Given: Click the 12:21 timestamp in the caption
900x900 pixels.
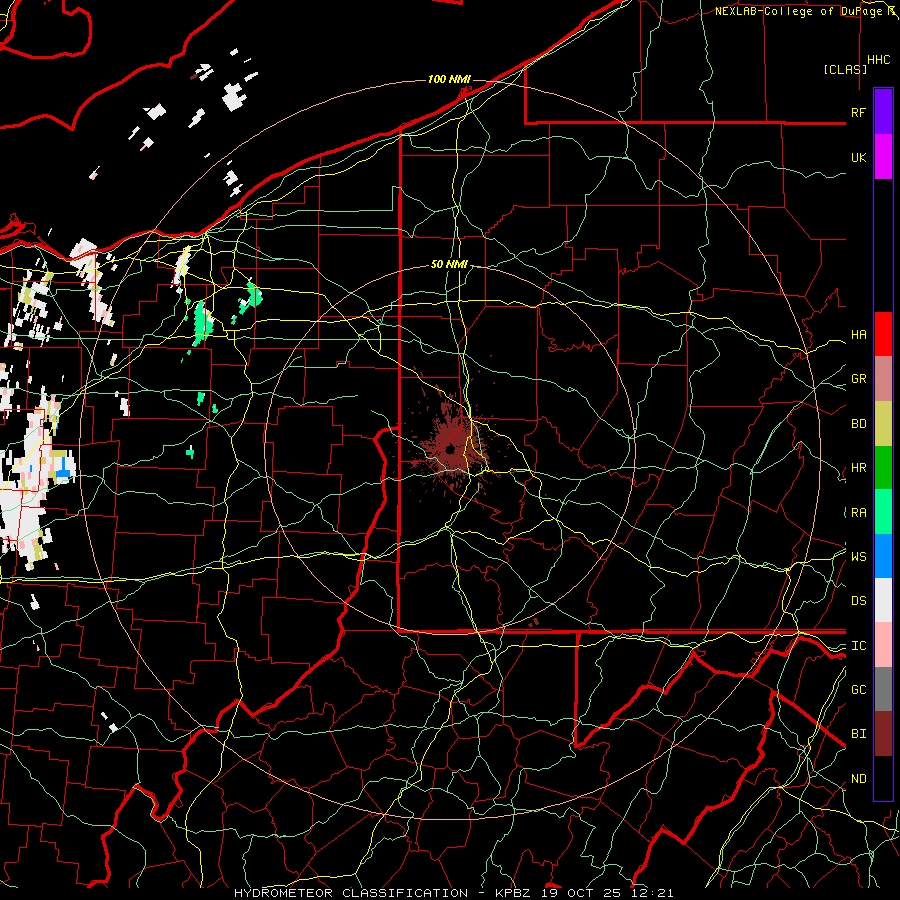Looking at the screenshot, I should (654, 893).
